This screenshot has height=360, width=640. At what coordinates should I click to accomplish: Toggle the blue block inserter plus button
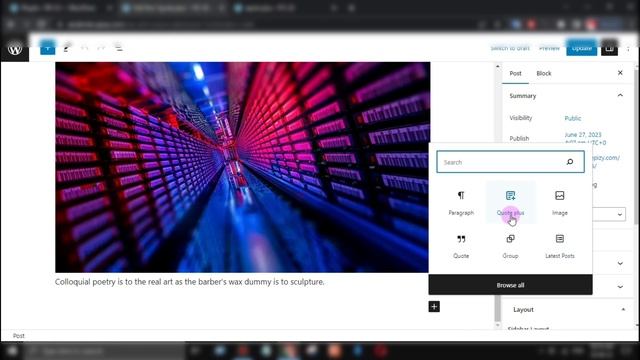[48, 48]
